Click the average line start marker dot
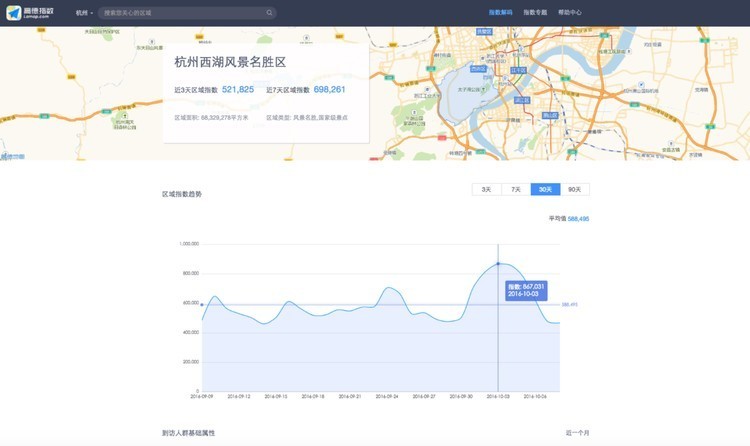The width and height of the screenshot is (750, 446). pyautogui.click(x=202, y=305)
